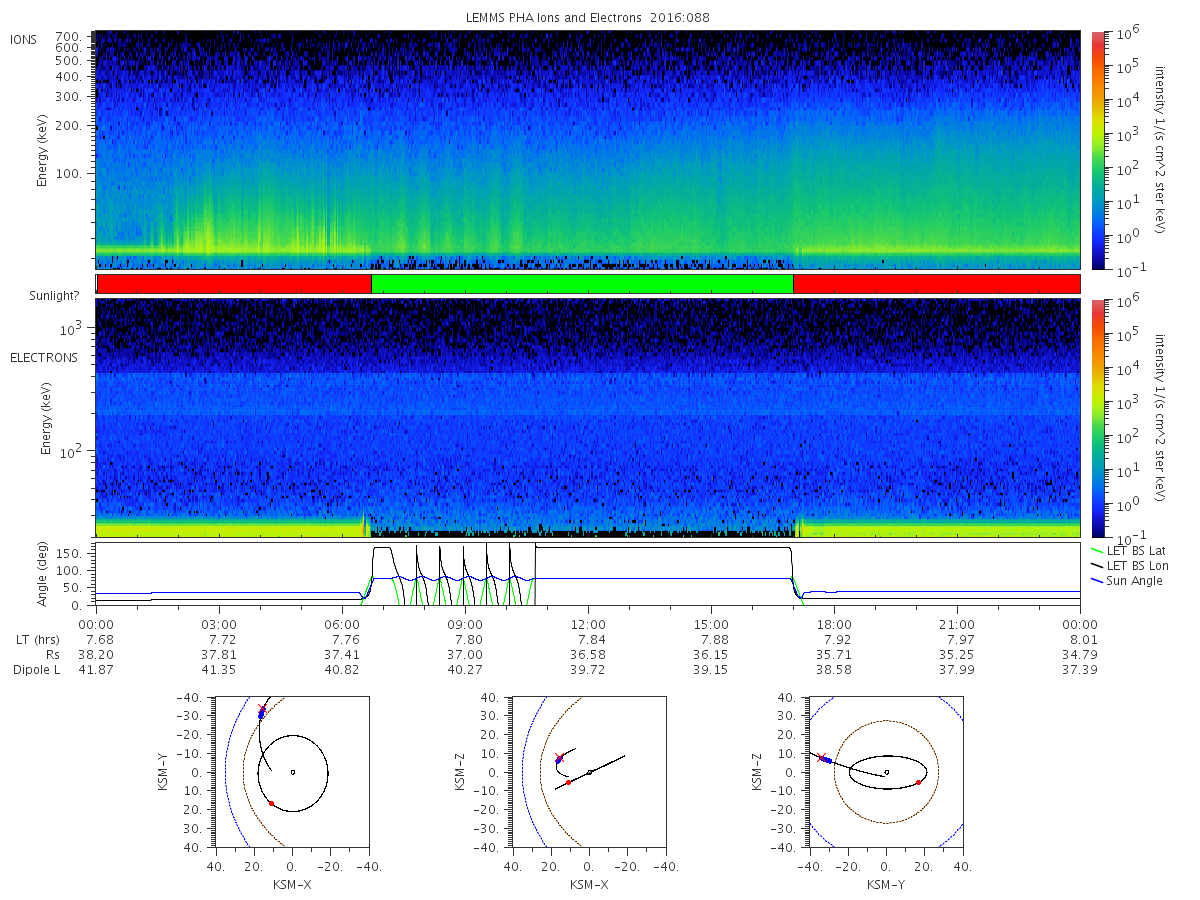
Task: Click the red X marker in KSM-X KSM-Y plot
Action: [262, 709]
